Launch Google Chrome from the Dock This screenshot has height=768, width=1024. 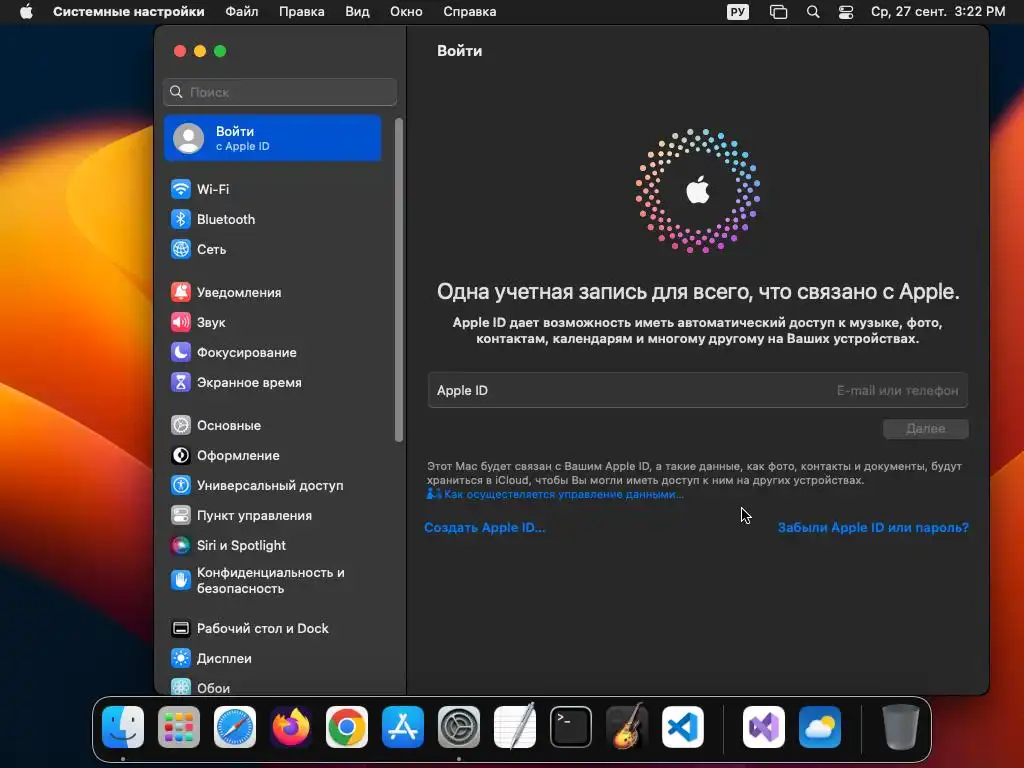(347, 727)
